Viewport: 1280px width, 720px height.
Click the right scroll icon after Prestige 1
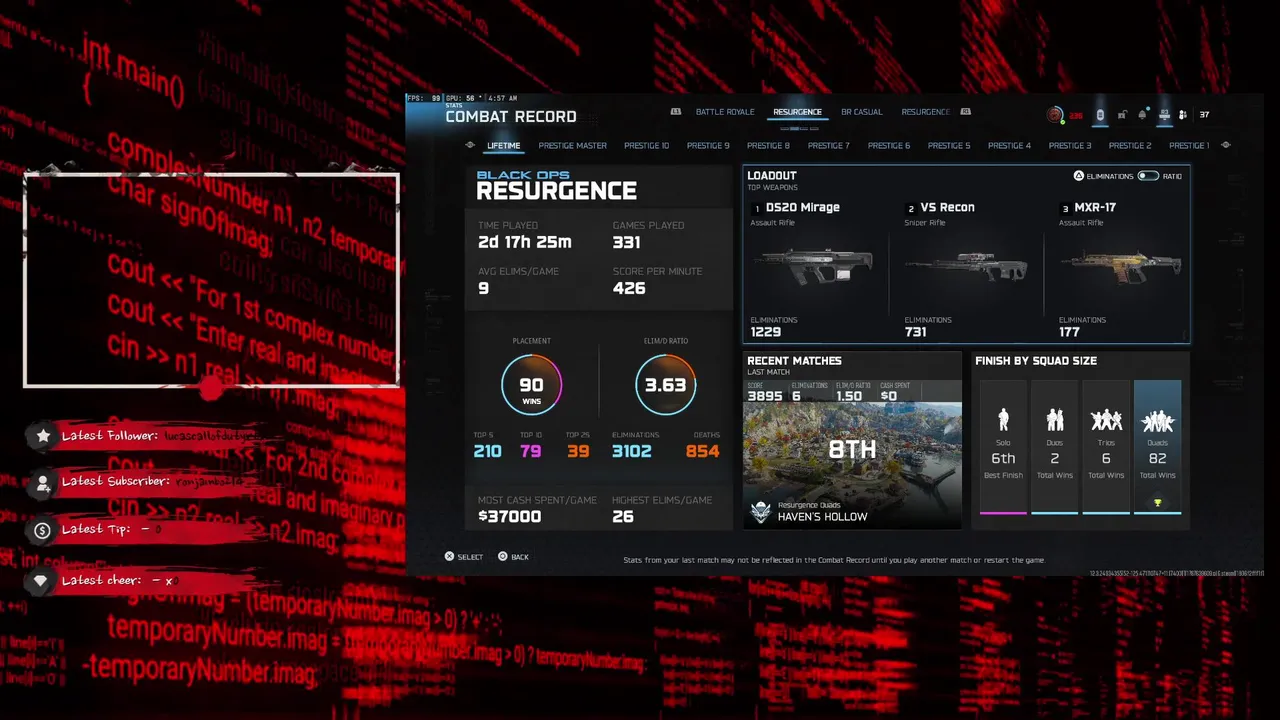click(1226, 145)
